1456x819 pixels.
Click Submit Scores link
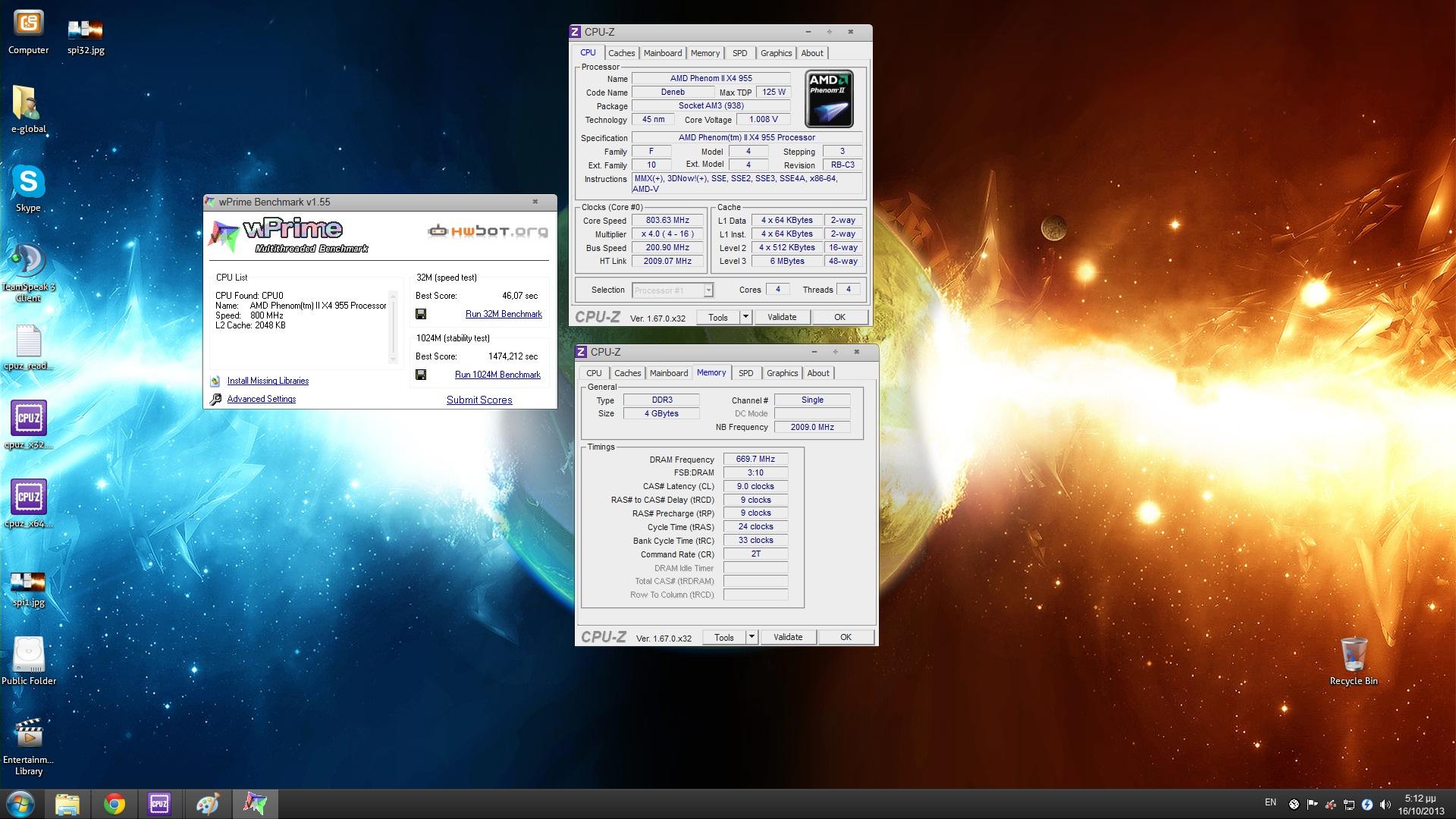point(479,400)
